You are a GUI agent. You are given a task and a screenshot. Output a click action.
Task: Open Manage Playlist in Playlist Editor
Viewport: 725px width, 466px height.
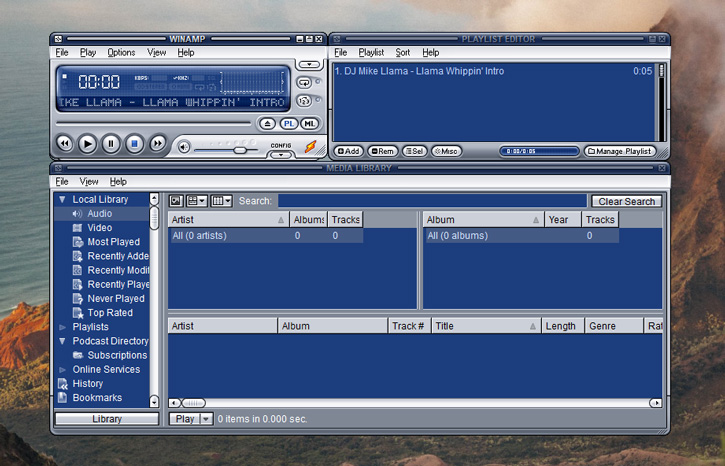point(620,151)
